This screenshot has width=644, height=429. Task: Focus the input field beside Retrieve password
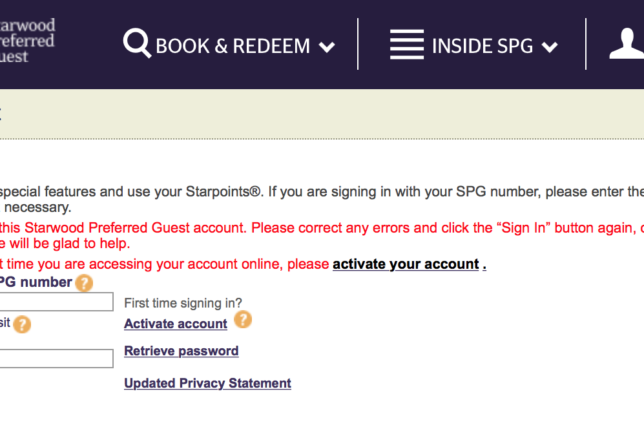(56, 358)
